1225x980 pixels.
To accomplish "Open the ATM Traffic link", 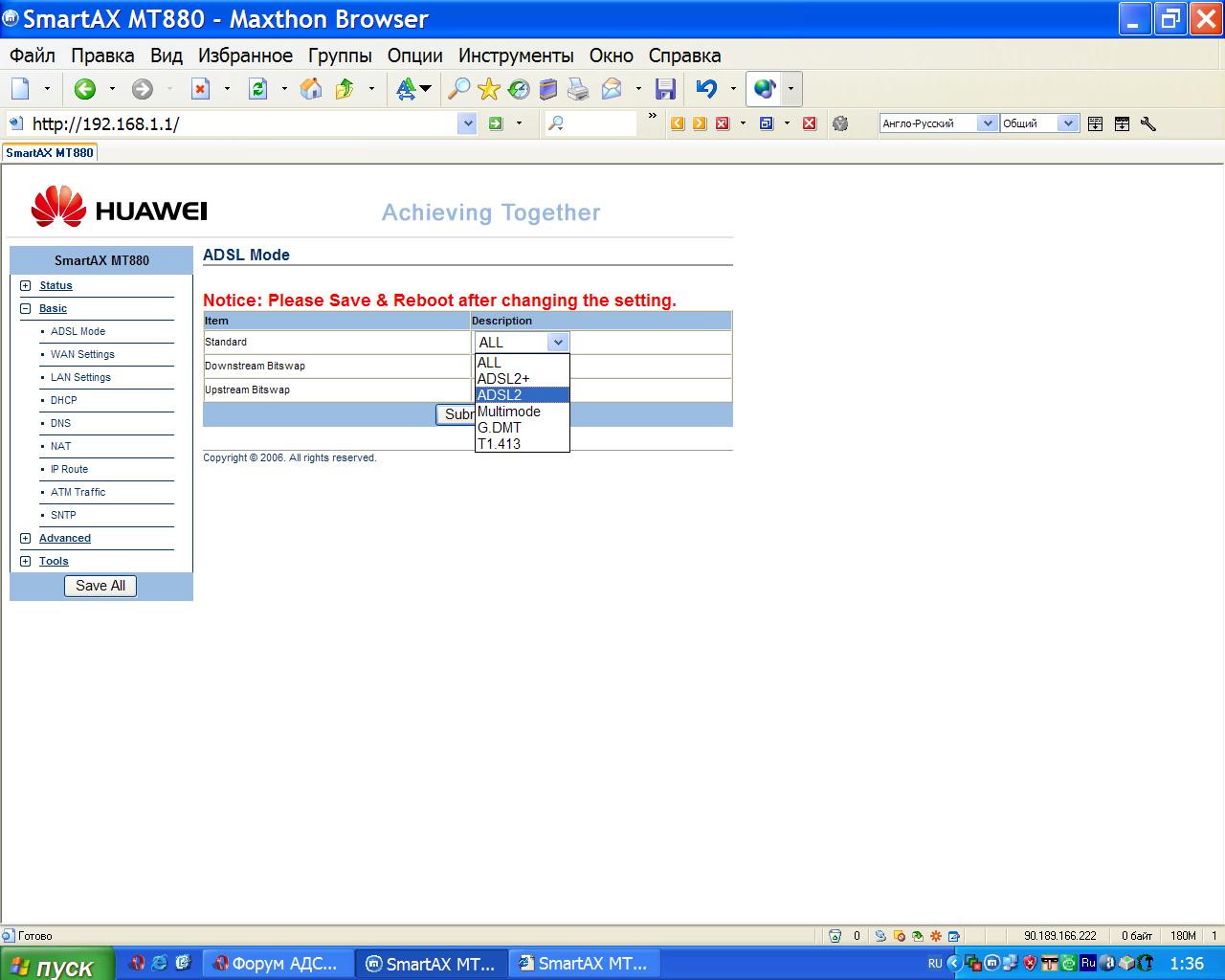I will [78, 492].
